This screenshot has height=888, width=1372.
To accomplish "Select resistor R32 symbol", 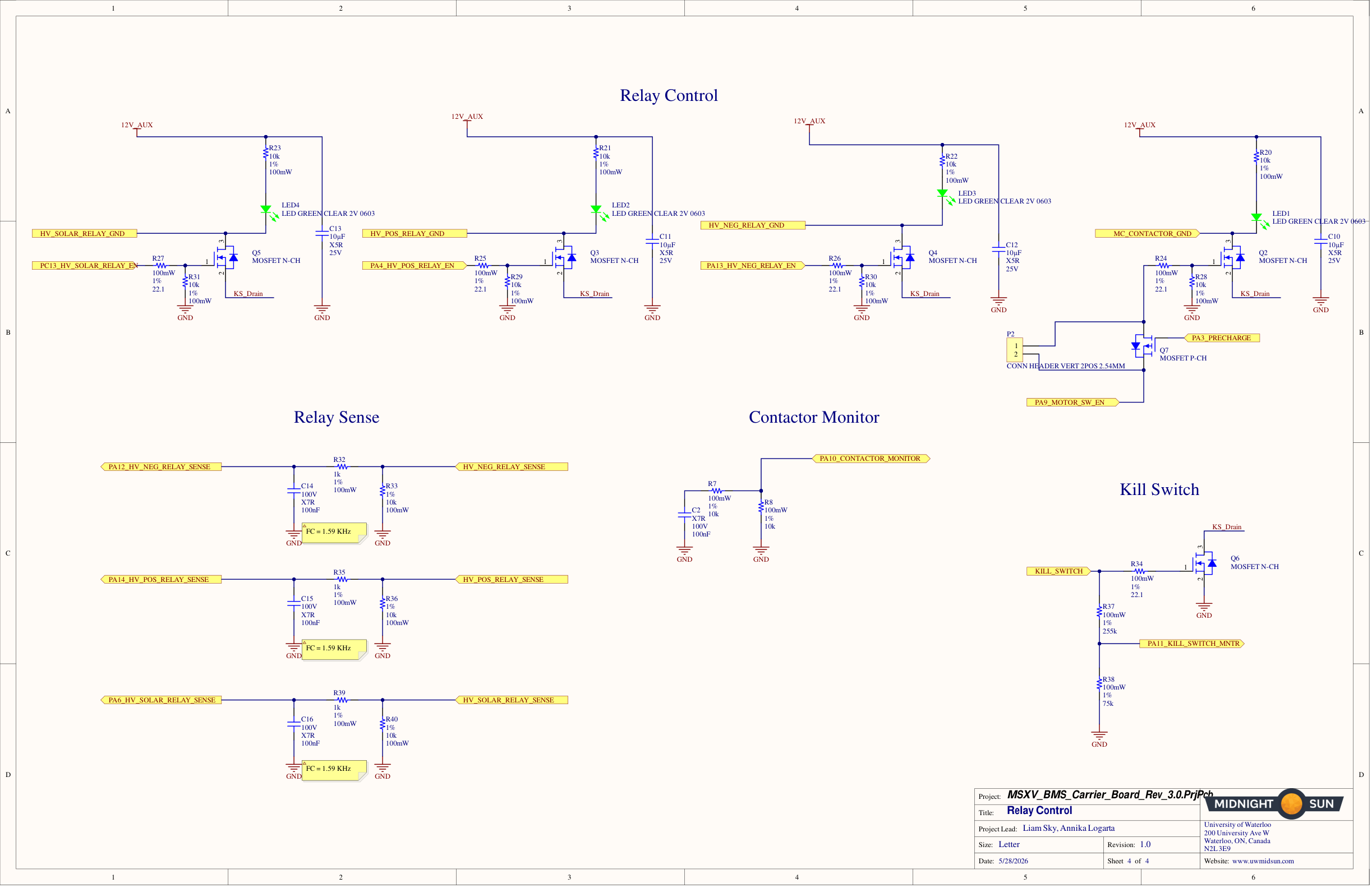I will tap(342, 467).
